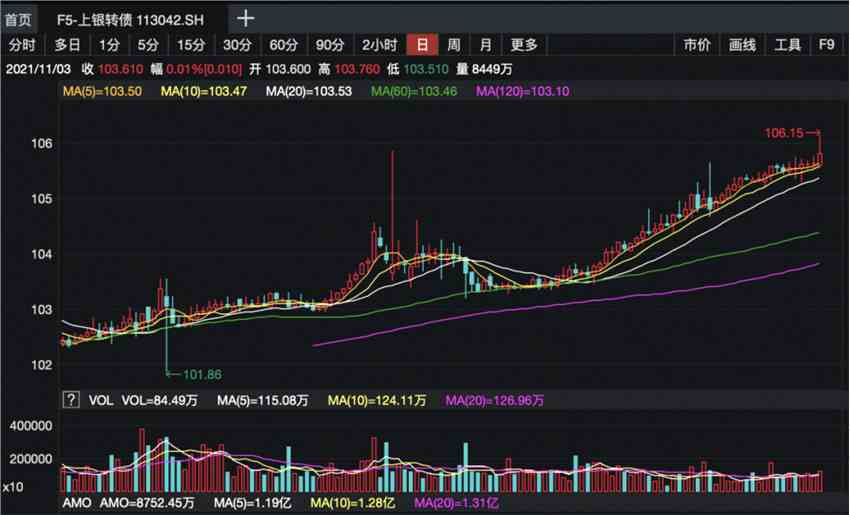
Task: Click the change percent 0.01%[0.010]
Action: click(x=204, y=69)
